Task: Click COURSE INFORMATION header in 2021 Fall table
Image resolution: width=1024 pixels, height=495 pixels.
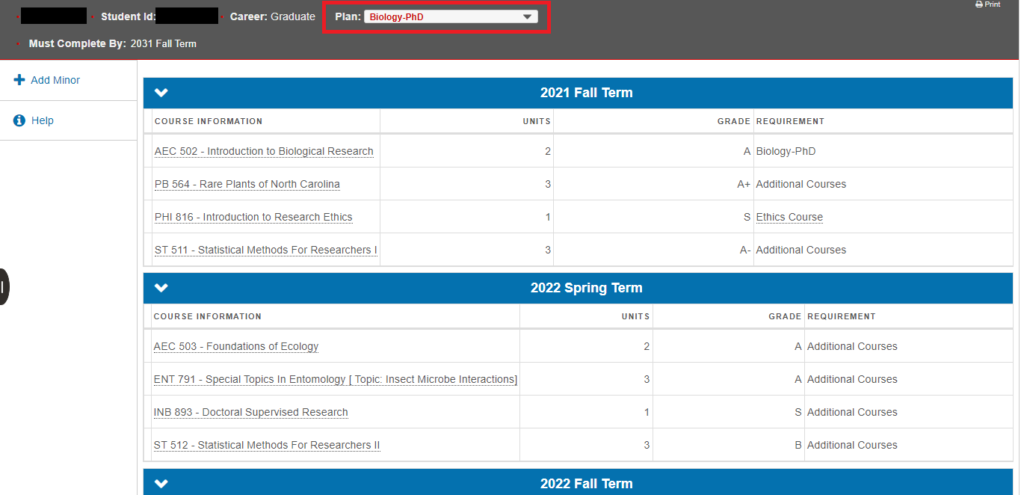Action: click(208, 121)
